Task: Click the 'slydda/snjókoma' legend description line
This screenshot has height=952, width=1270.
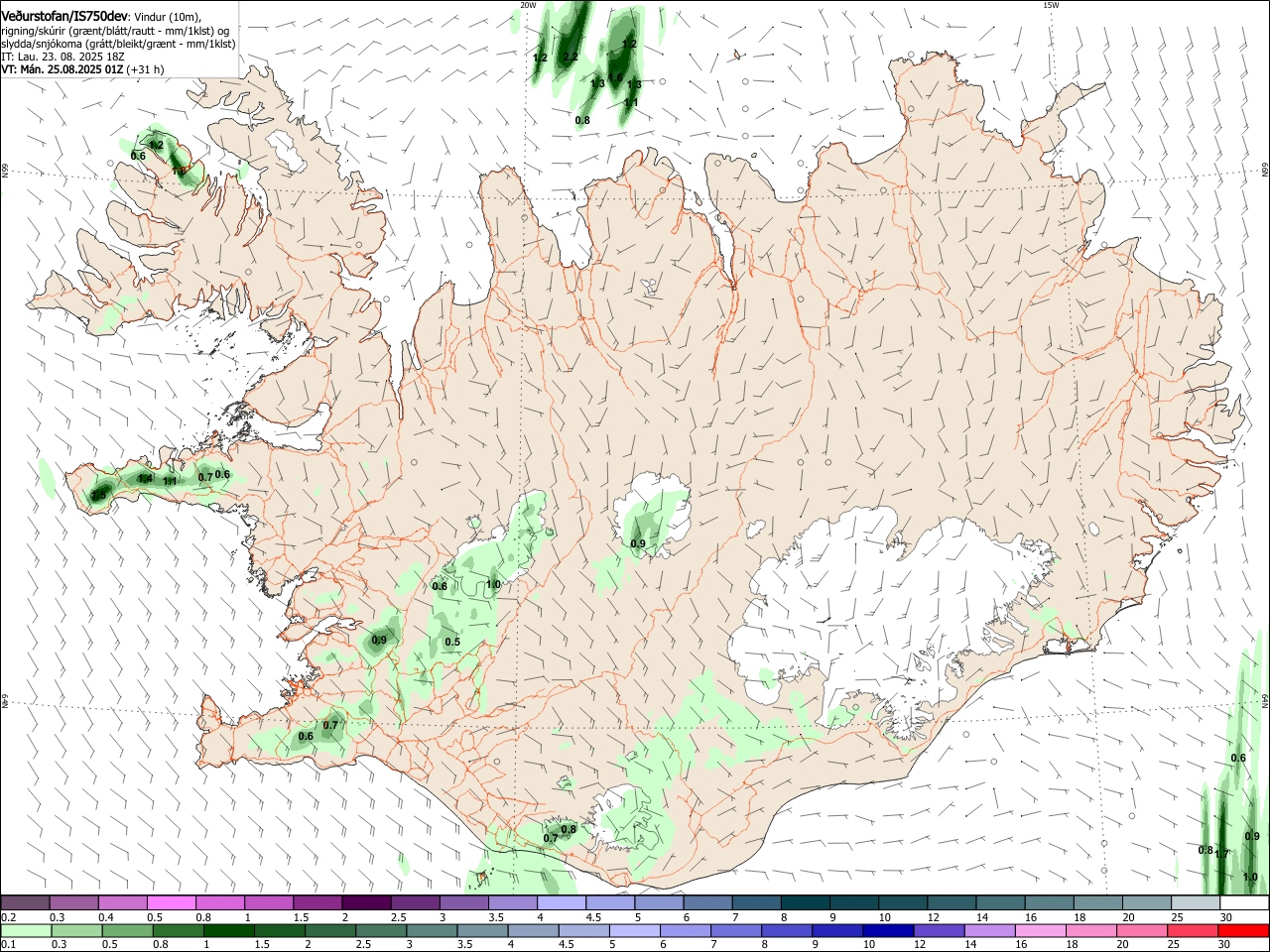Action: 118,44
